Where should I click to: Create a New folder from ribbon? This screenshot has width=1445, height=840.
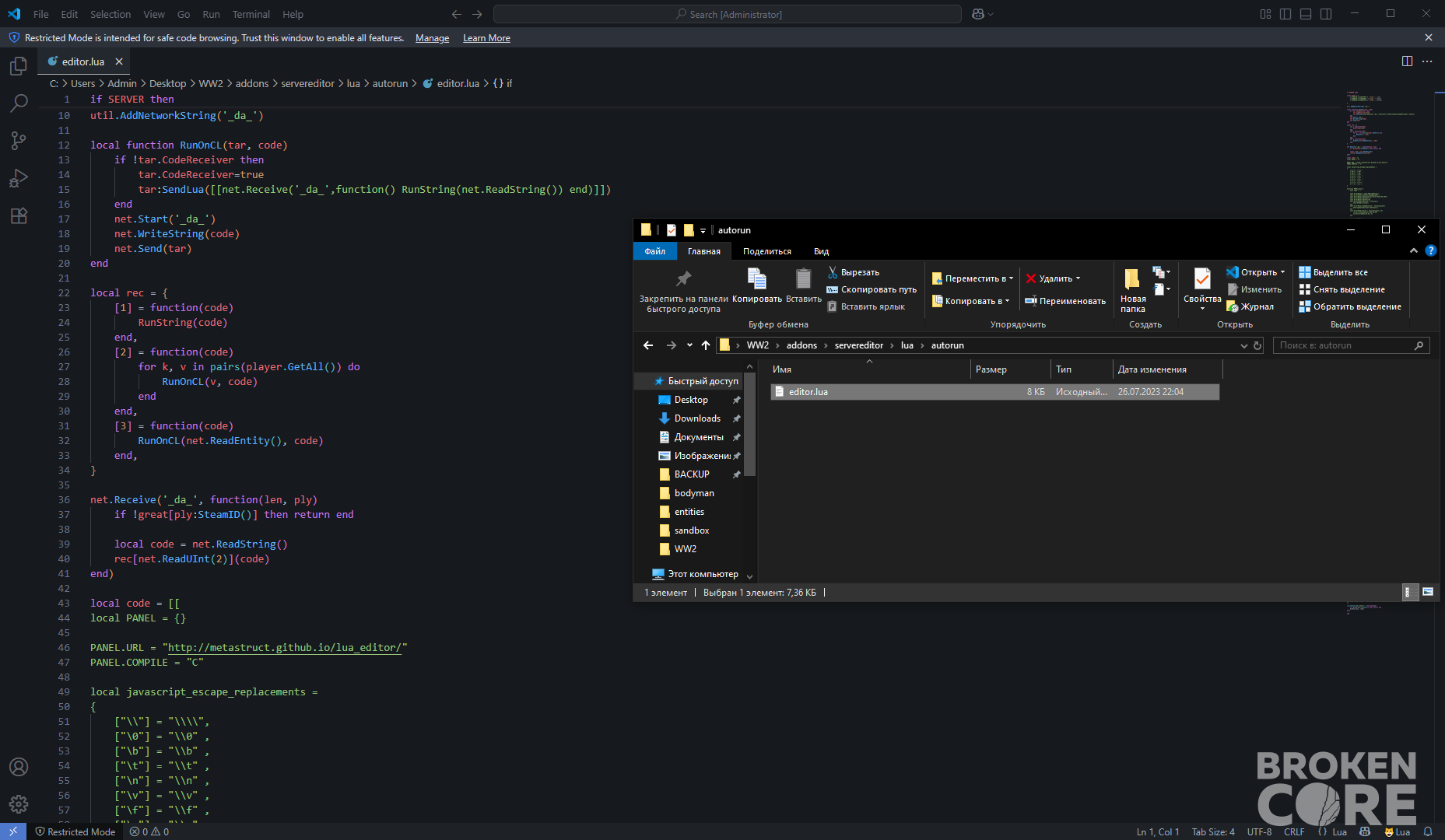(1133, 290)
